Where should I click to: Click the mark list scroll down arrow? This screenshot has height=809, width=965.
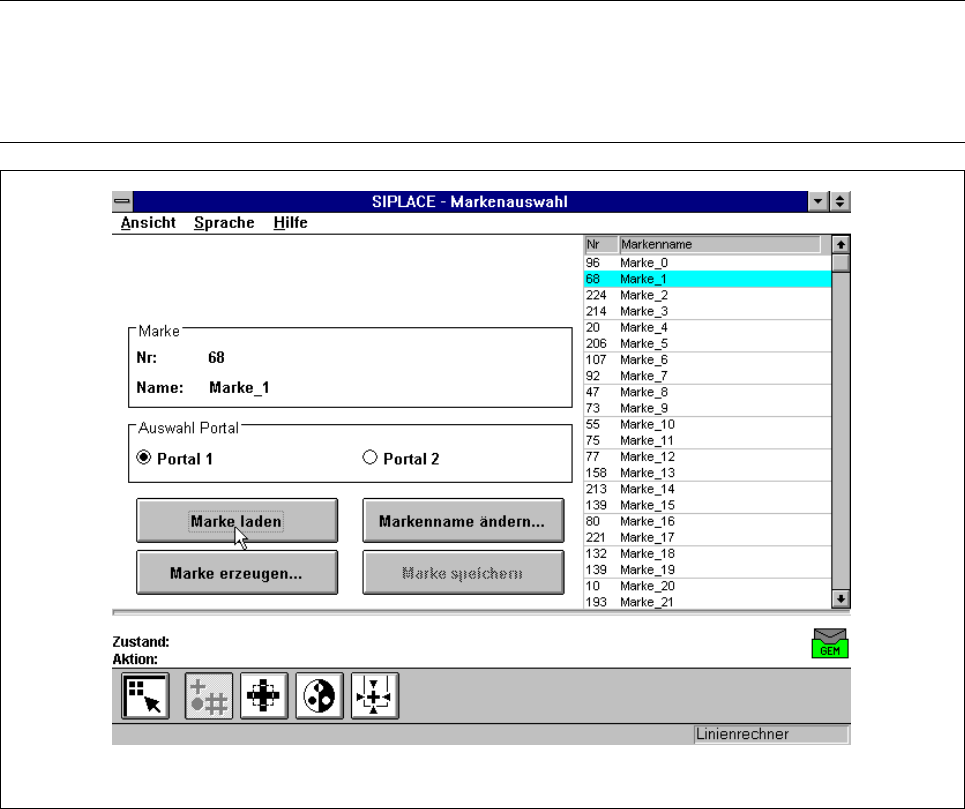pyautogui.click(x=841, y=599)
